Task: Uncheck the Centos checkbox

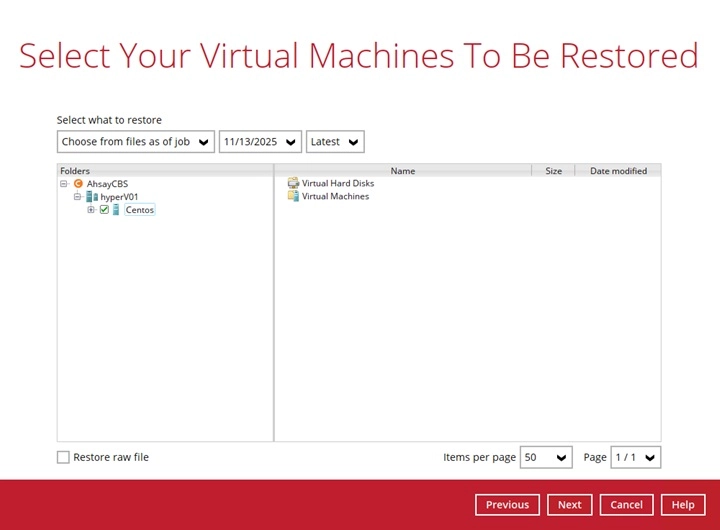Action: click(x=104, y=210)
